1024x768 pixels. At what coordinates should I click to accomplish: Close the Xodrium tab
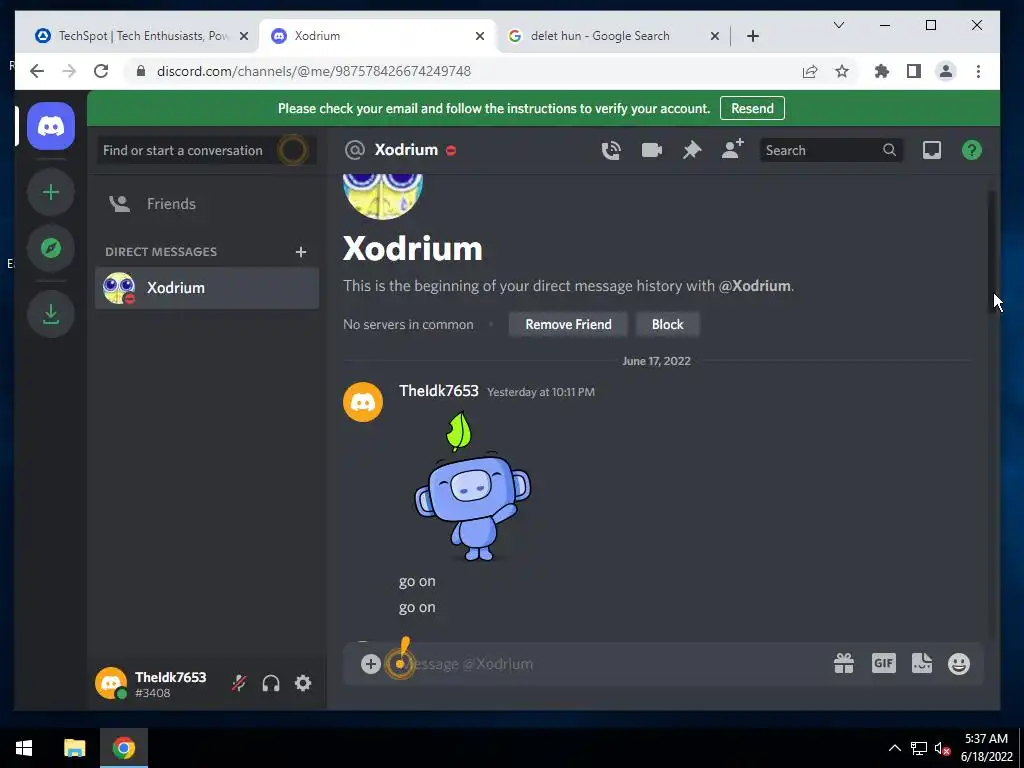click(x=480, y=36)
